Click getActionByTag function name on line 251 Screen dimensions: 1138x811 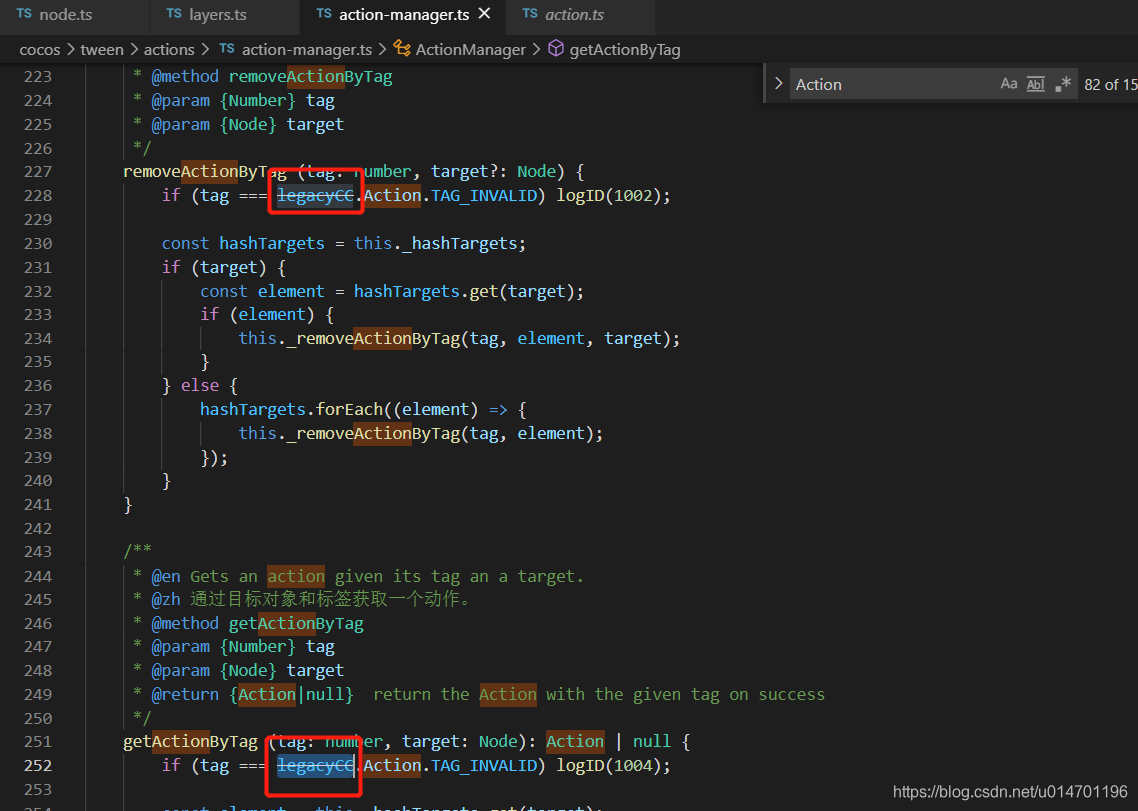tap(190, 742)
